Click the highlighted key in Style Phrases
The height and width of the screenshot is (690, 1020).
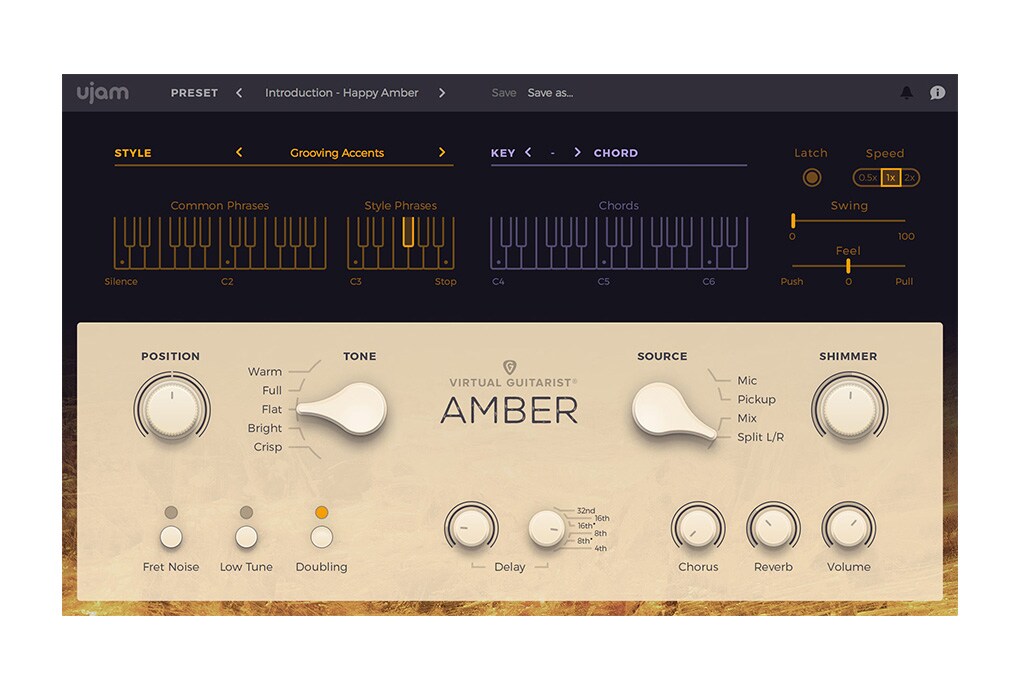[408, 232]
